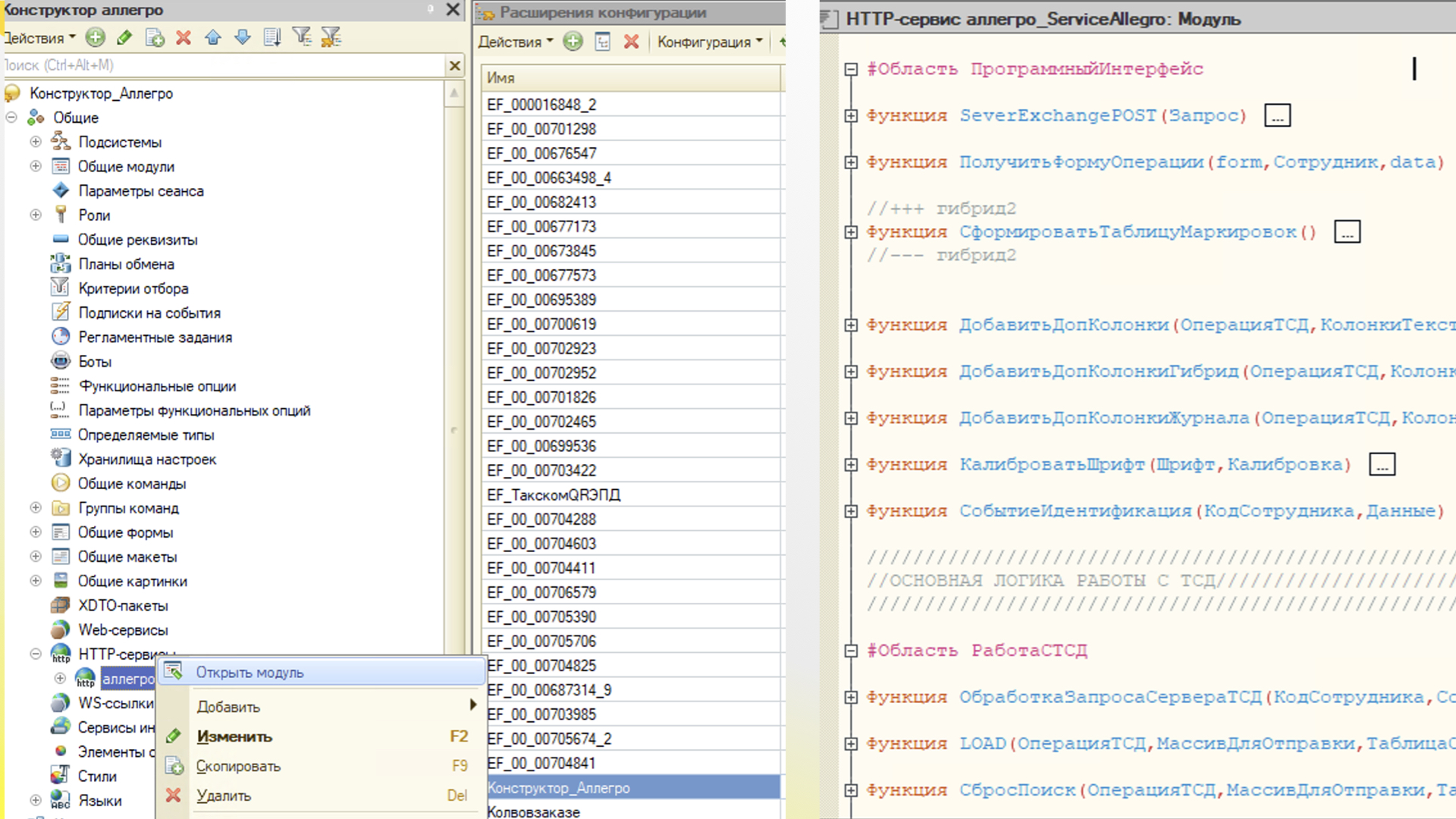1456x819 pixels.
Task: Click green Add icon in Расширения конфигурации toolbar
Action: pos(573,42)
